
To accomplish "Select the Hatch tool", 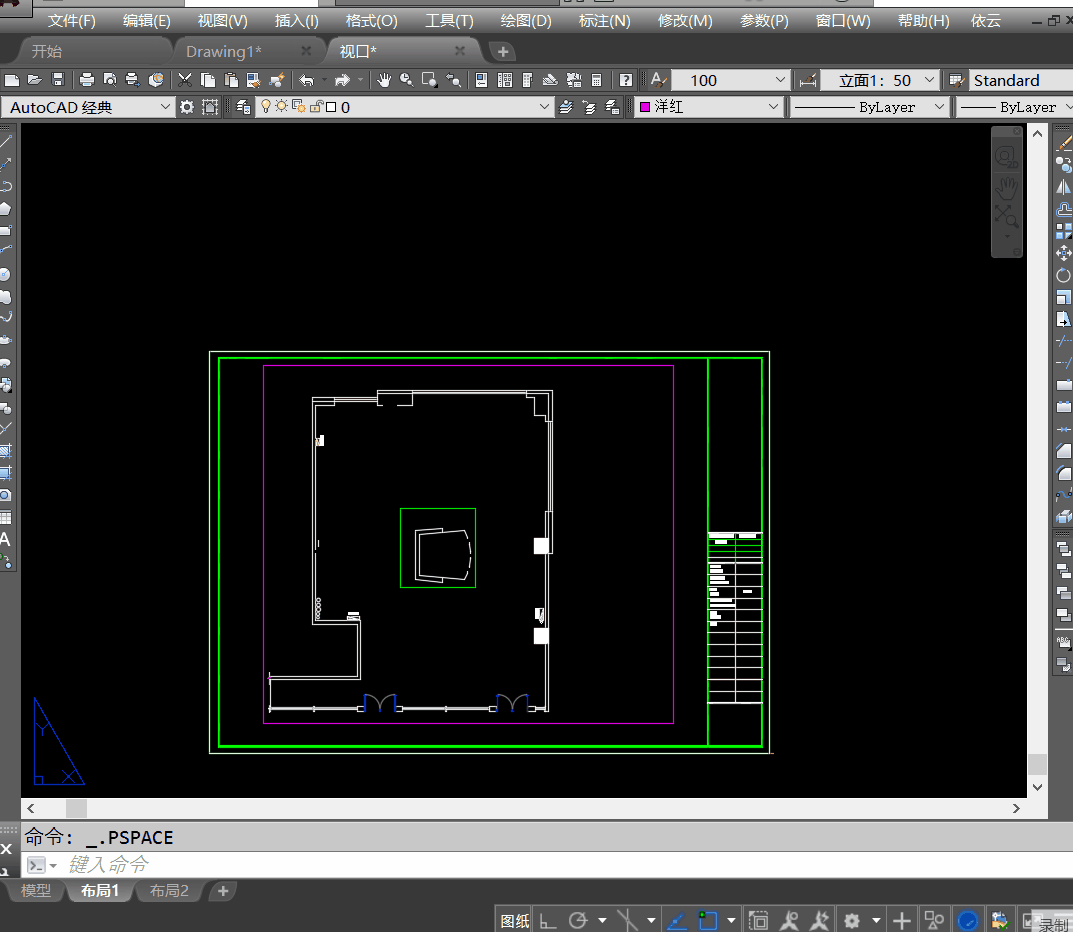I will (5, 451).
